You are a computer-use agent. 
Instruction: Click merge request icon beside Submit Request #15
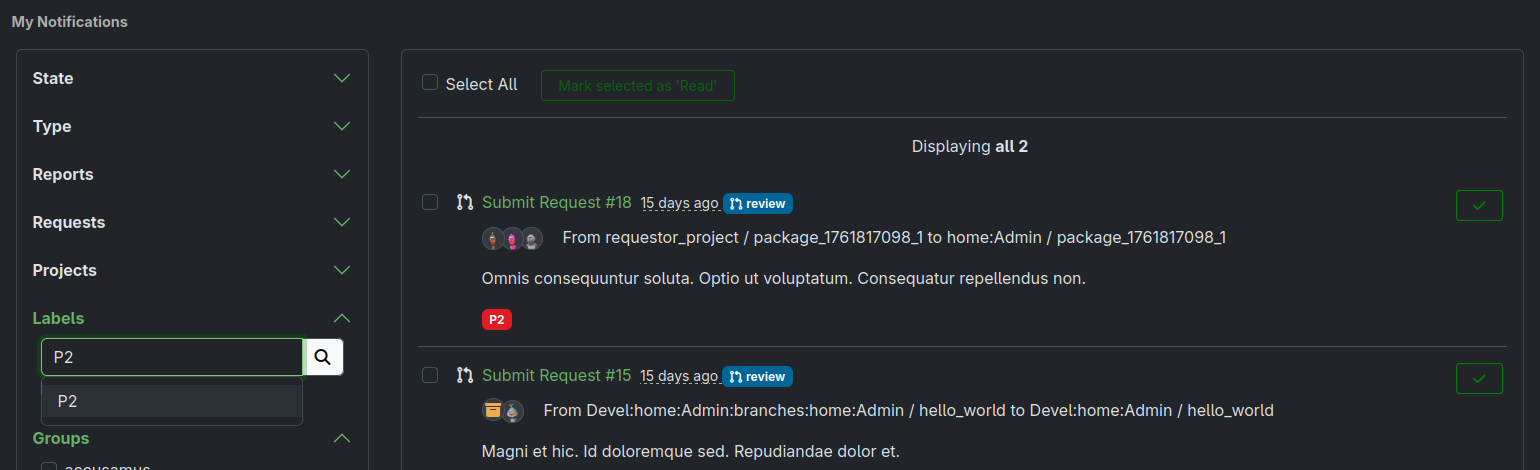[x=464, y=375]
